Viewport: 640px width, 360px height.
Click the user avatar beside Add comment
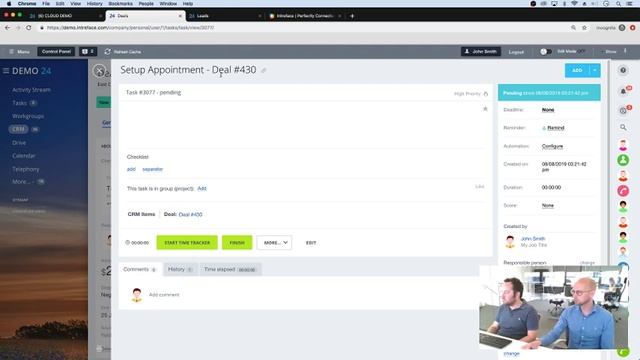click(x=137, y=295)
